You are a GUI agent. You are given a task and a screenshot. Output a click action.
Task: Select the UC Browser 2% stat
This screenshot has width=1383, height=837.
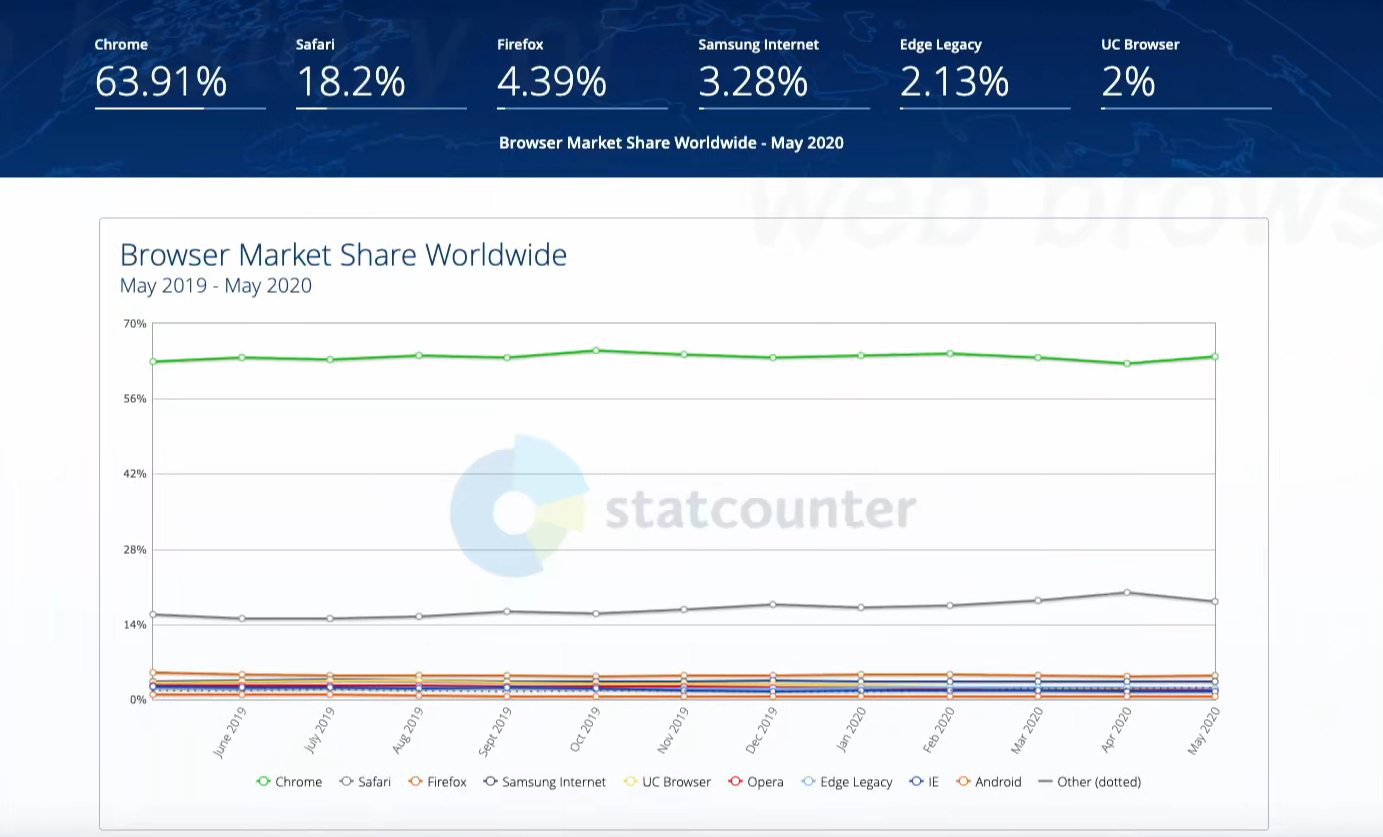(x=1186, y=73)
